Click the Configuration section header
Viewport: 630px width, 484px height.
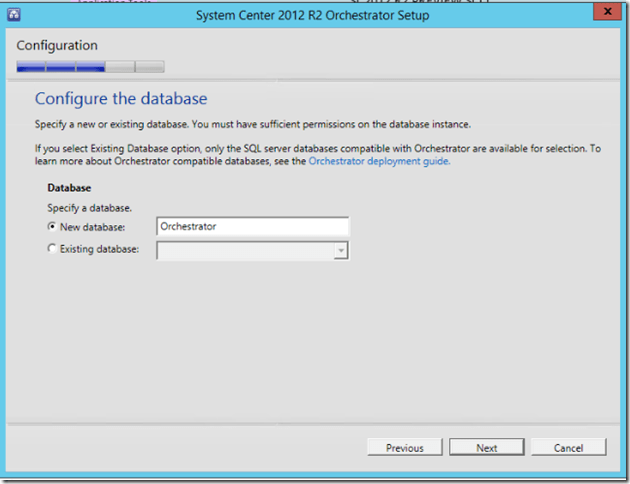point(57,46)
